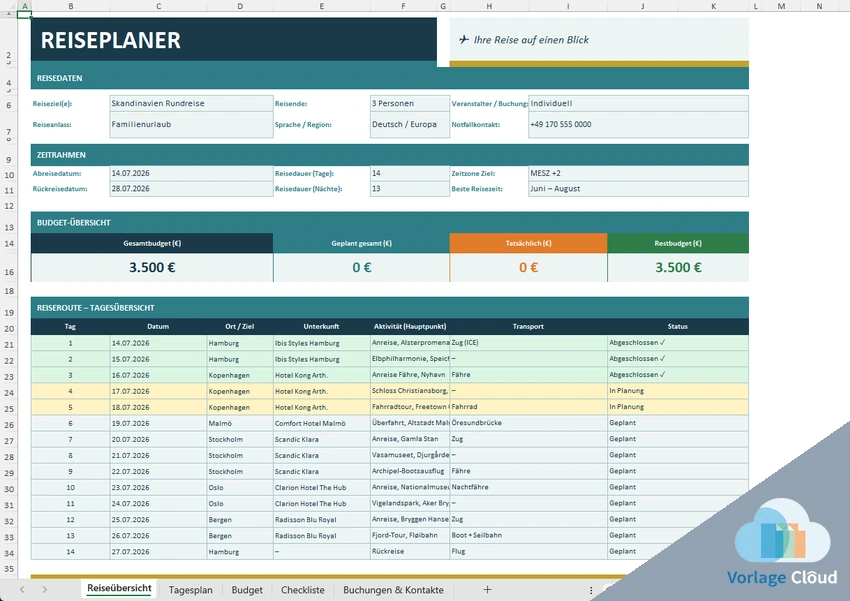Click the 'Status' table header
The height and width of the screenshot is (601, 850).
point(678,326)
